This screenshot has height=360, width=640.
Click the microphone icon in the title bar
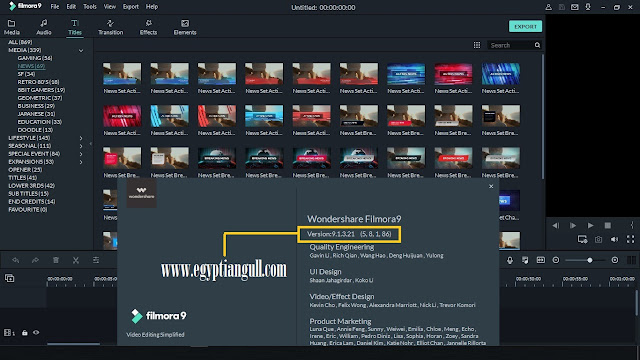click(x=588, y=7)
